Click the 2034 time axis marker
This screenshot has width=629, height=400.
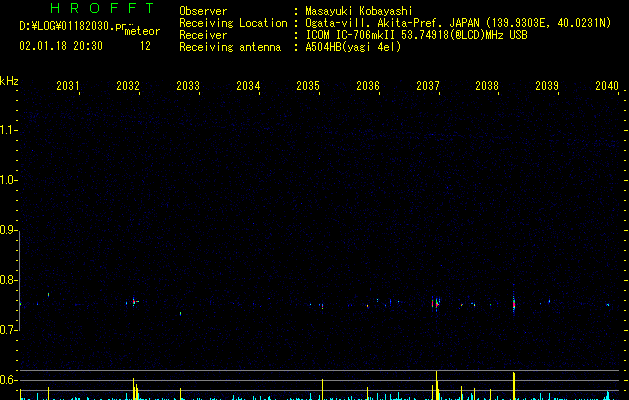pos(248,85)
